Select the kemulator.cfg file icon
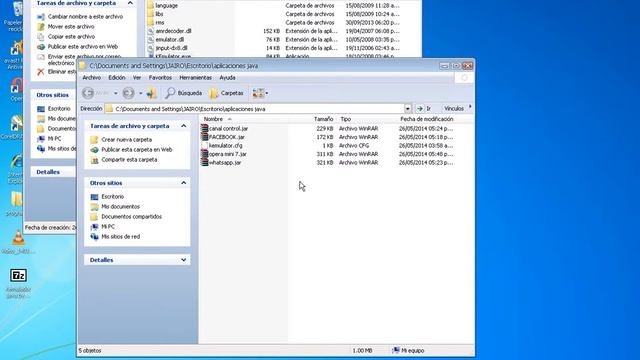This screenshot has height=360, width=640. 204,146
